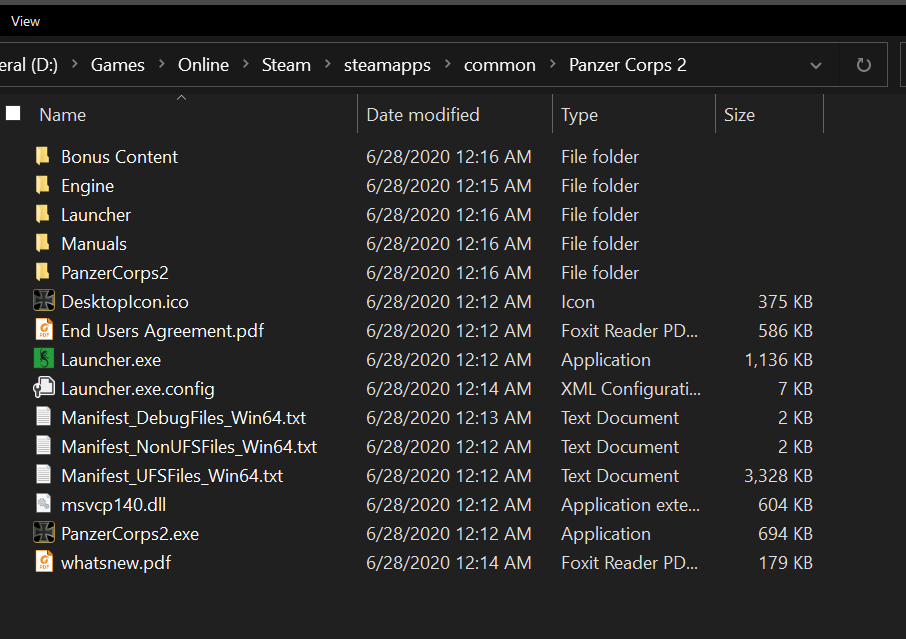Click the green Launcher.exe icon
Image resolution: width=906 pixels, height=639 pixels.
[x=44, y=359]
